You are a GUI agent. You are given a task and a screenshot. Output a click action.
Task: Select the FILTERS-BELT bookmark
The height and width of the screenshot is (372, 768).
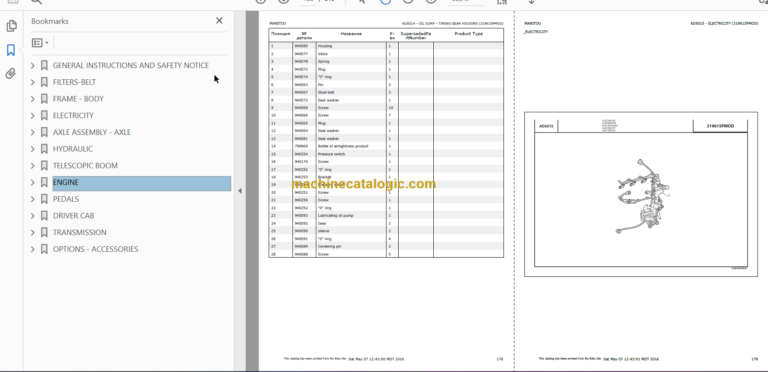pyautogui.click(x=74, y=82)
